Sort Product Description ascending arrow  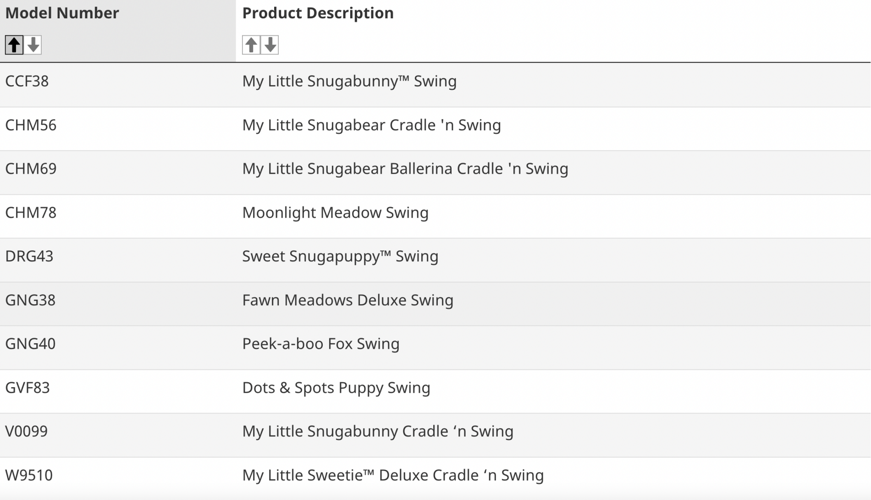(251, 44)
